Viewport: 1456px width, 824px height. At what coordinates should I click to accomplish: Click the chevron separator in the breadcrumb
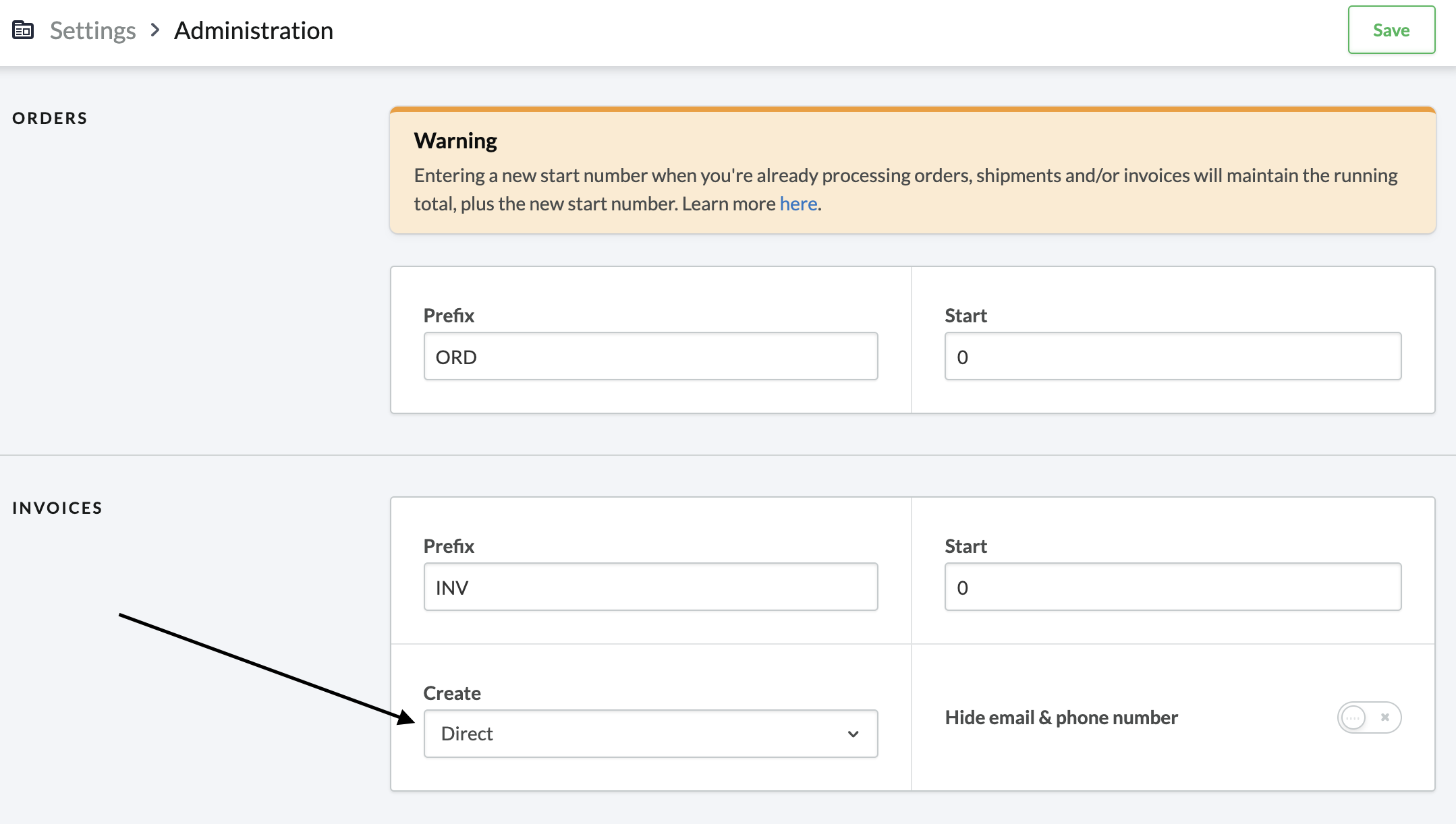pyautogui.click(x=155, y=30)
